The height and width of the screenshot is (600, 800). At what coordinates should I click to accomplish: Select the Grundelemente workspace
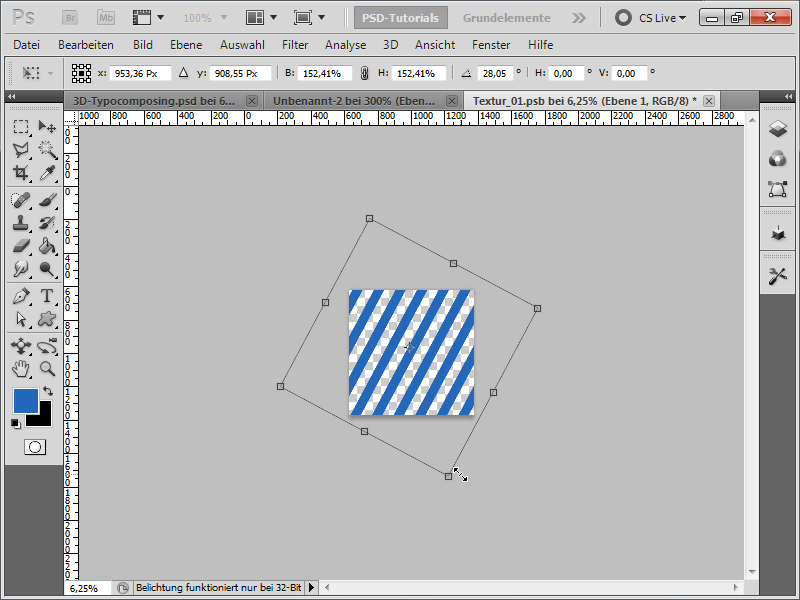click(x=507, y=18)
